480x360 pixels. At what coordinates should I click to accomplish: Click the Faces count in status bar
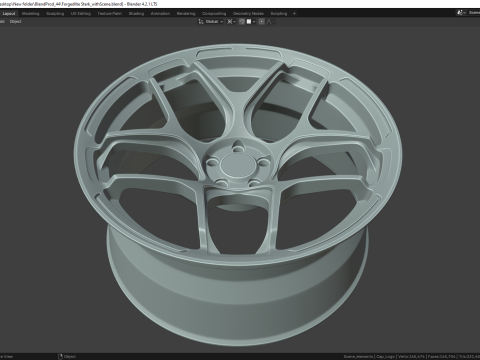click(442, 357)
